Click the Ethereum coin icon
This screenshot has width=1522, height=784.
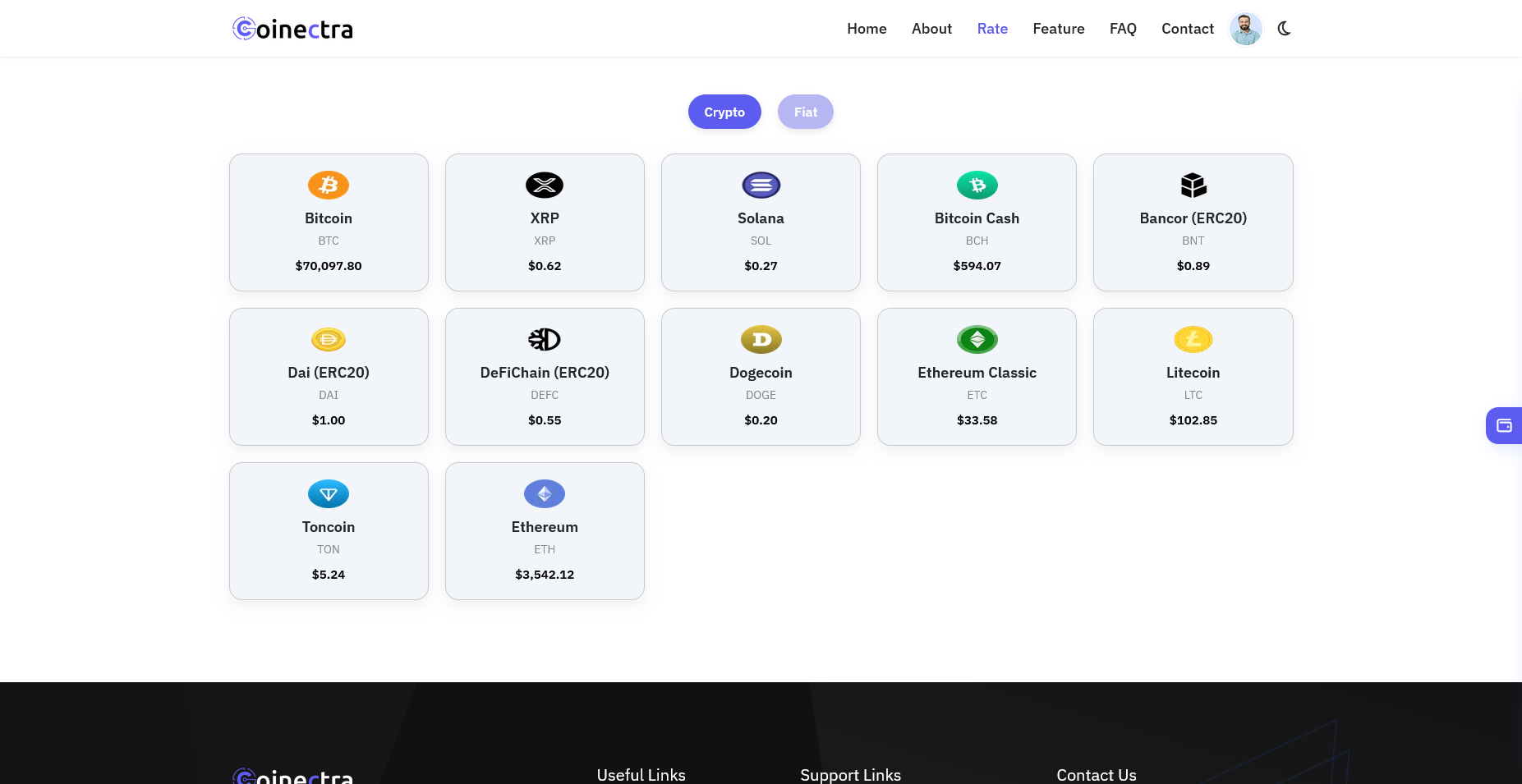coord(545,493)
